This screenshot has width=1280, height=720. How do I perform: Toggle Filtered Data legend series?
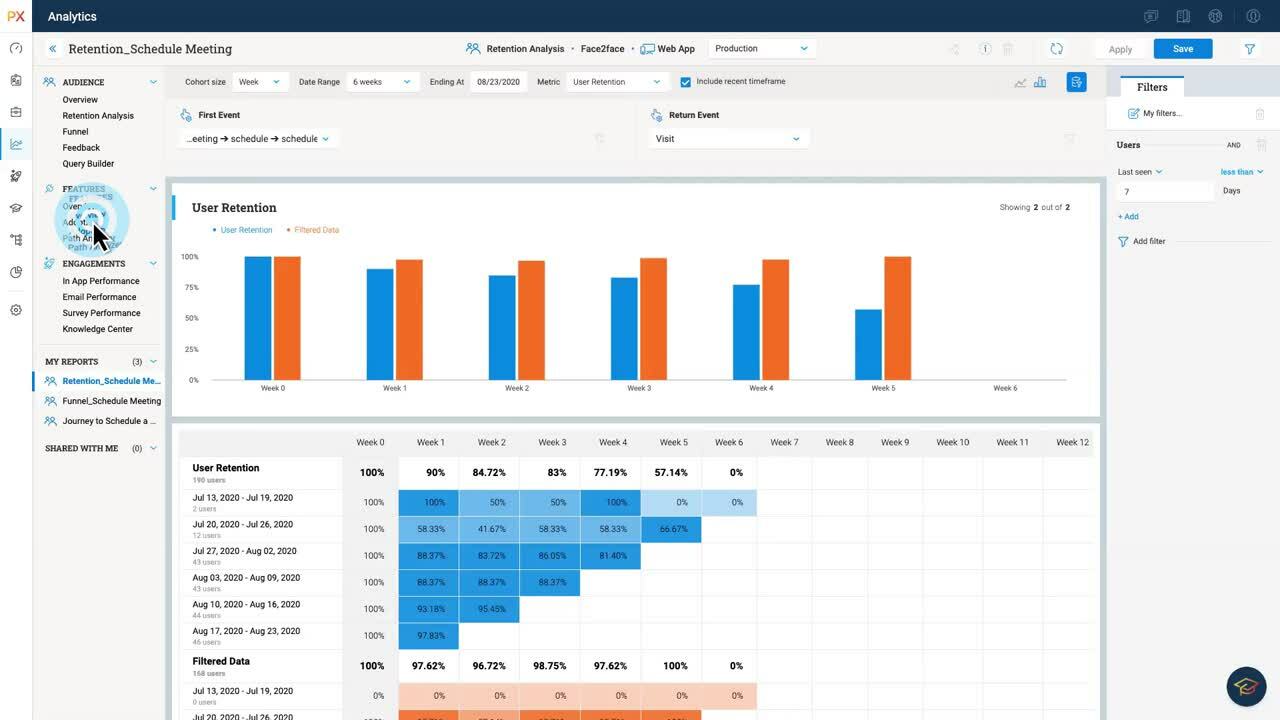pyautogui.click(x=312, y=230)
